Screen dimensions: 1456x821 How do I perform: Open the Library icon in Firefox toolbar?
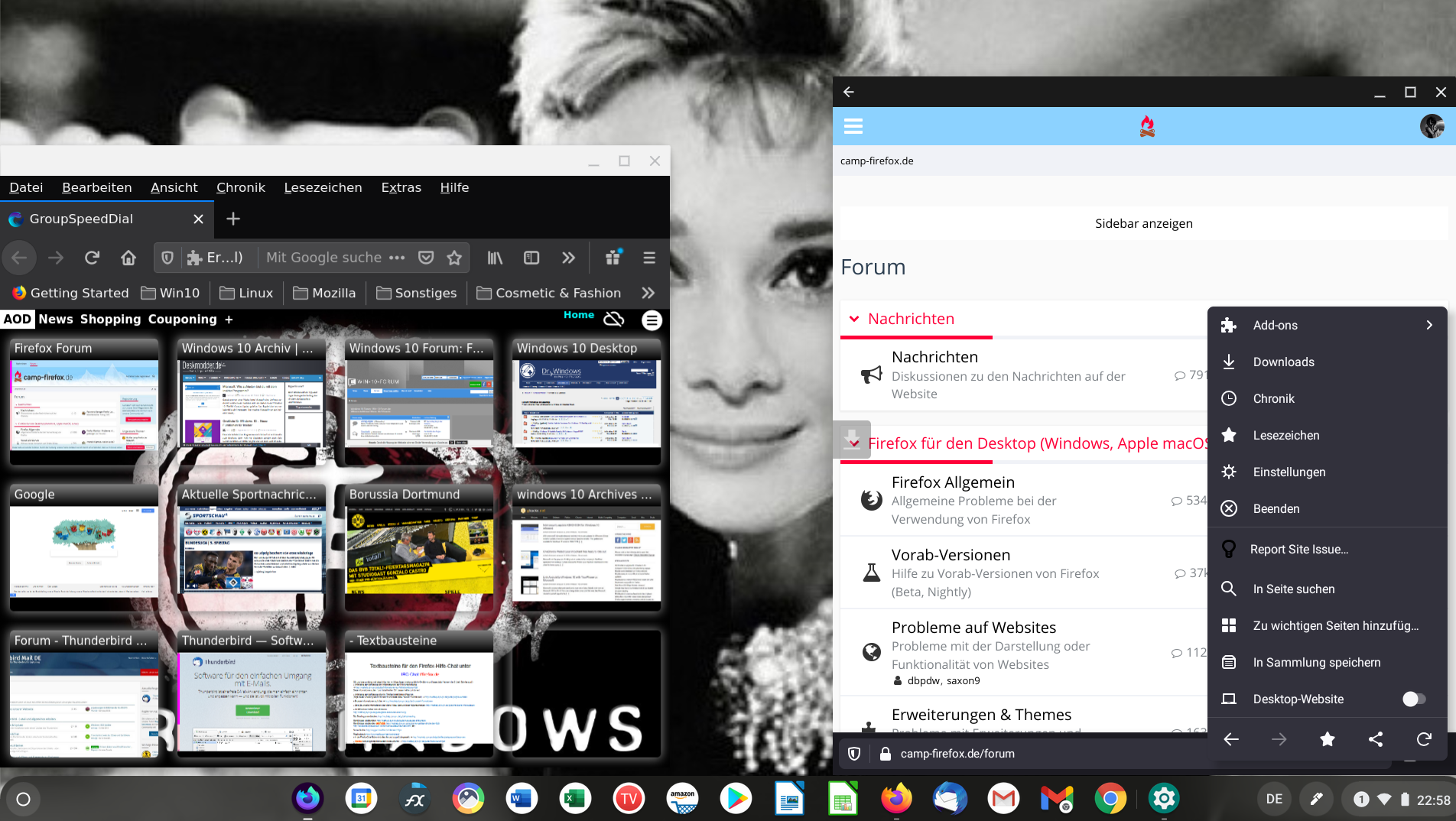pos(495,258)
